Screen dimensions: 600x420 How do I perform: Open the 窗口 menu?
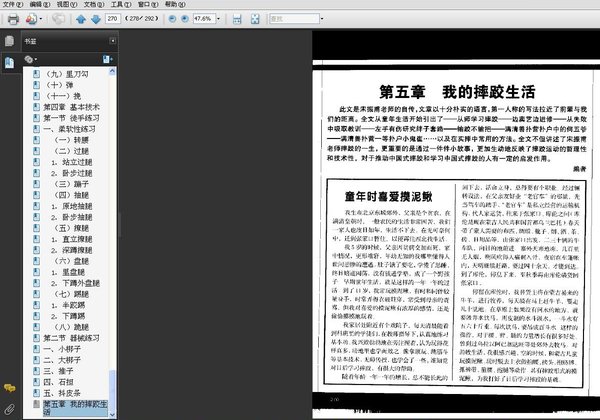(148, 5)
